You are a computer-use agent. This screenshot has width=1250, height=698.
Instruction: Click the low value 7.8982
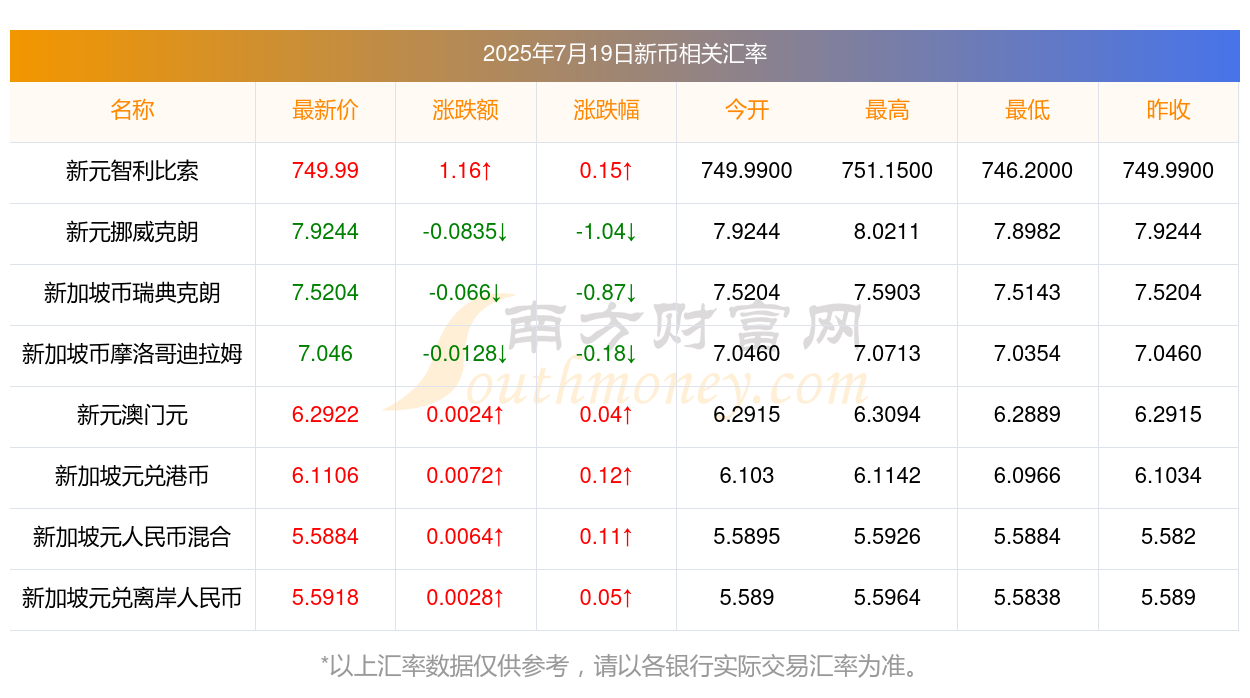point(1028,232)
